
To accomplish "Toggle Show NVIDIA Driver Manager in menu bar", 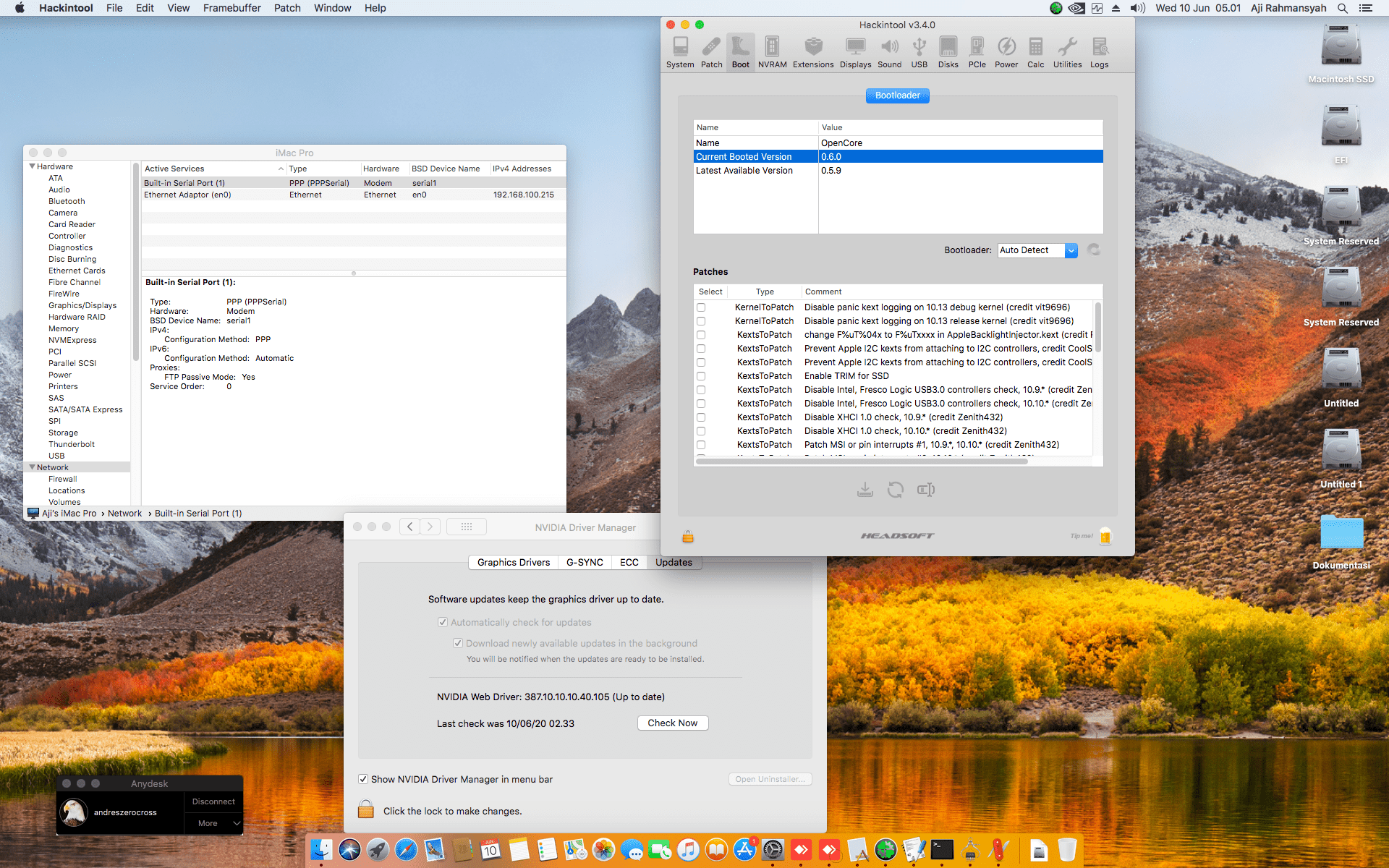I will click(363, 779).
